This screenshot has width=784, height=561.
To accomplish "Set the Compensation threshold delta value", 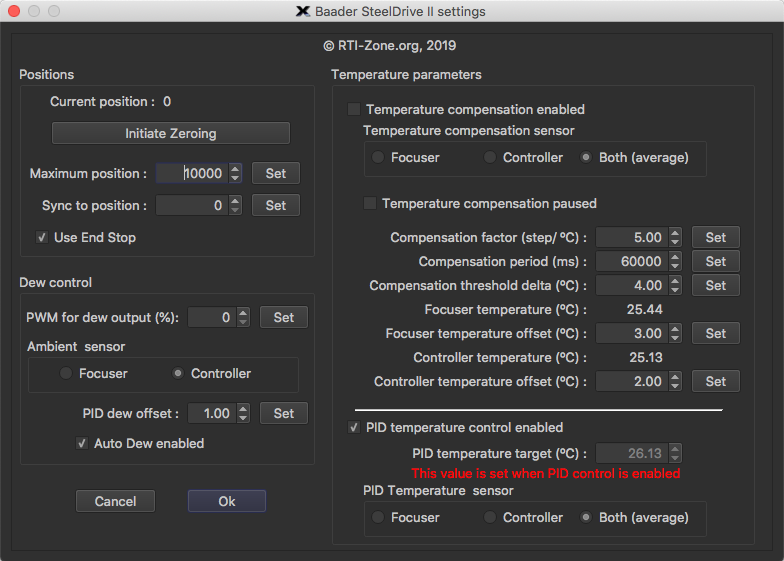I will point(716,286).
